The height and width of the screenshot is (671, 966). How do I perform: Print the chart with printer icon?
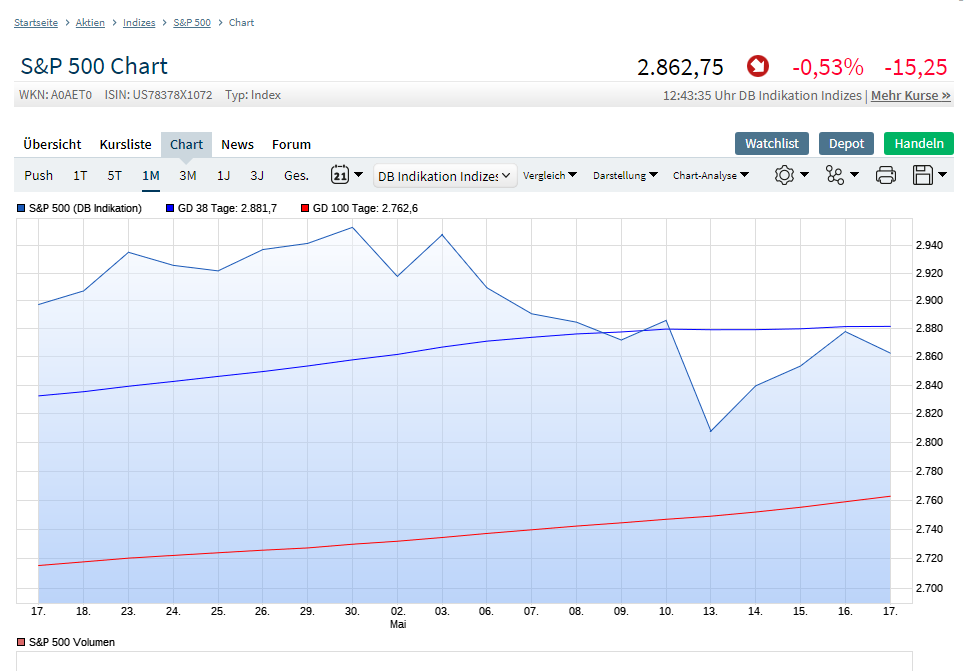click(x=885, y=175)
